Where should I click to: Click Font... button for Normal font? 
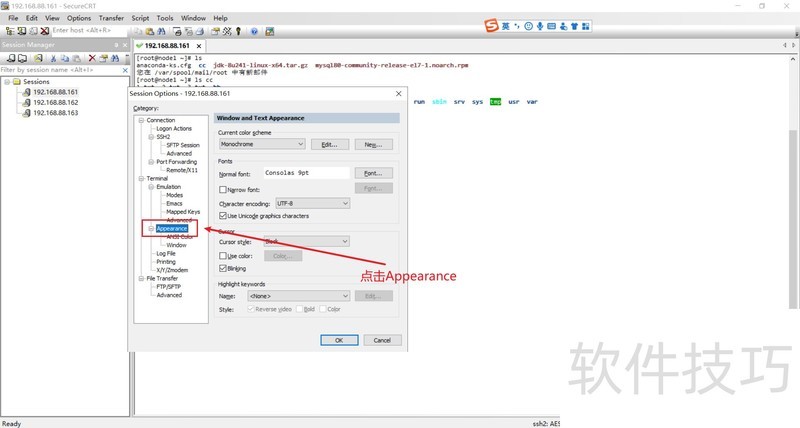(x=373, y=173)
